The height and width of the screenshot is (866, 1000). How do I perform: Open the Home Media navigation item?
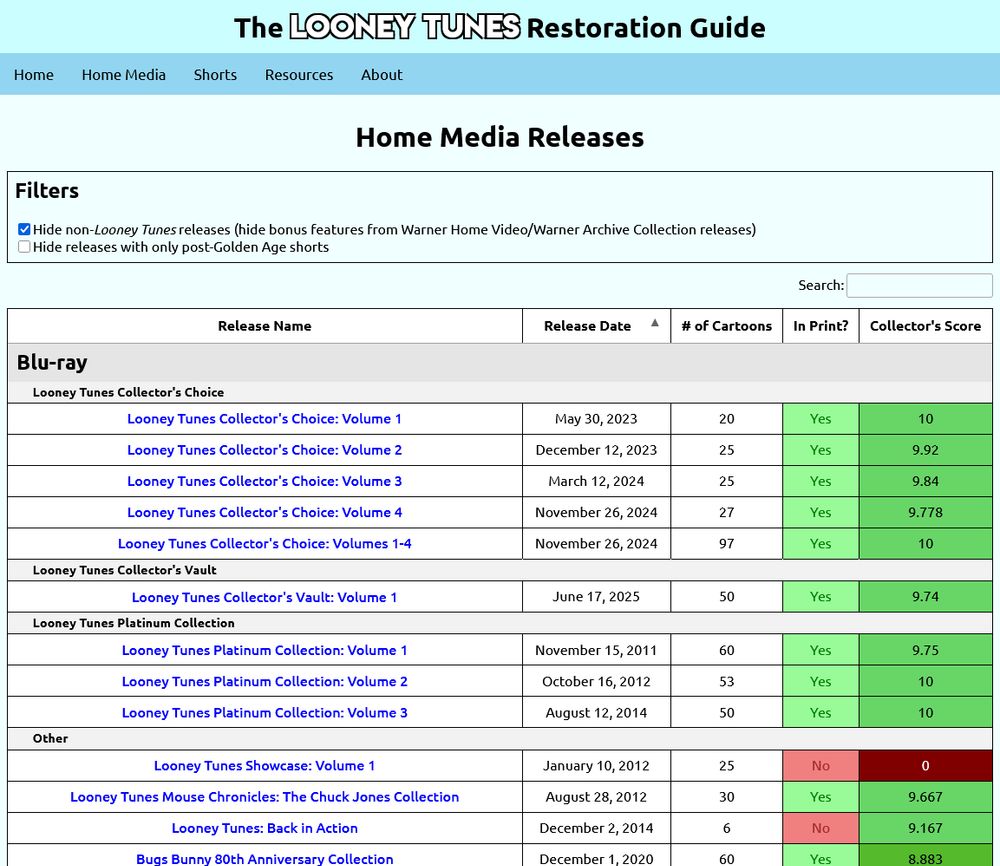pyautogui.click(x=124, y=75)
